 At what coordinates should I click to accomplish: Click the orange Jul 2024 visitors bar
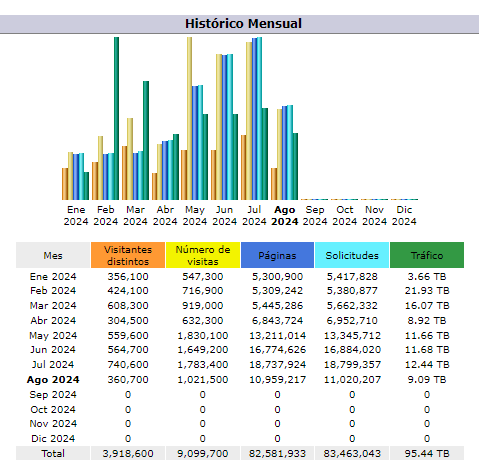[244, 167]
